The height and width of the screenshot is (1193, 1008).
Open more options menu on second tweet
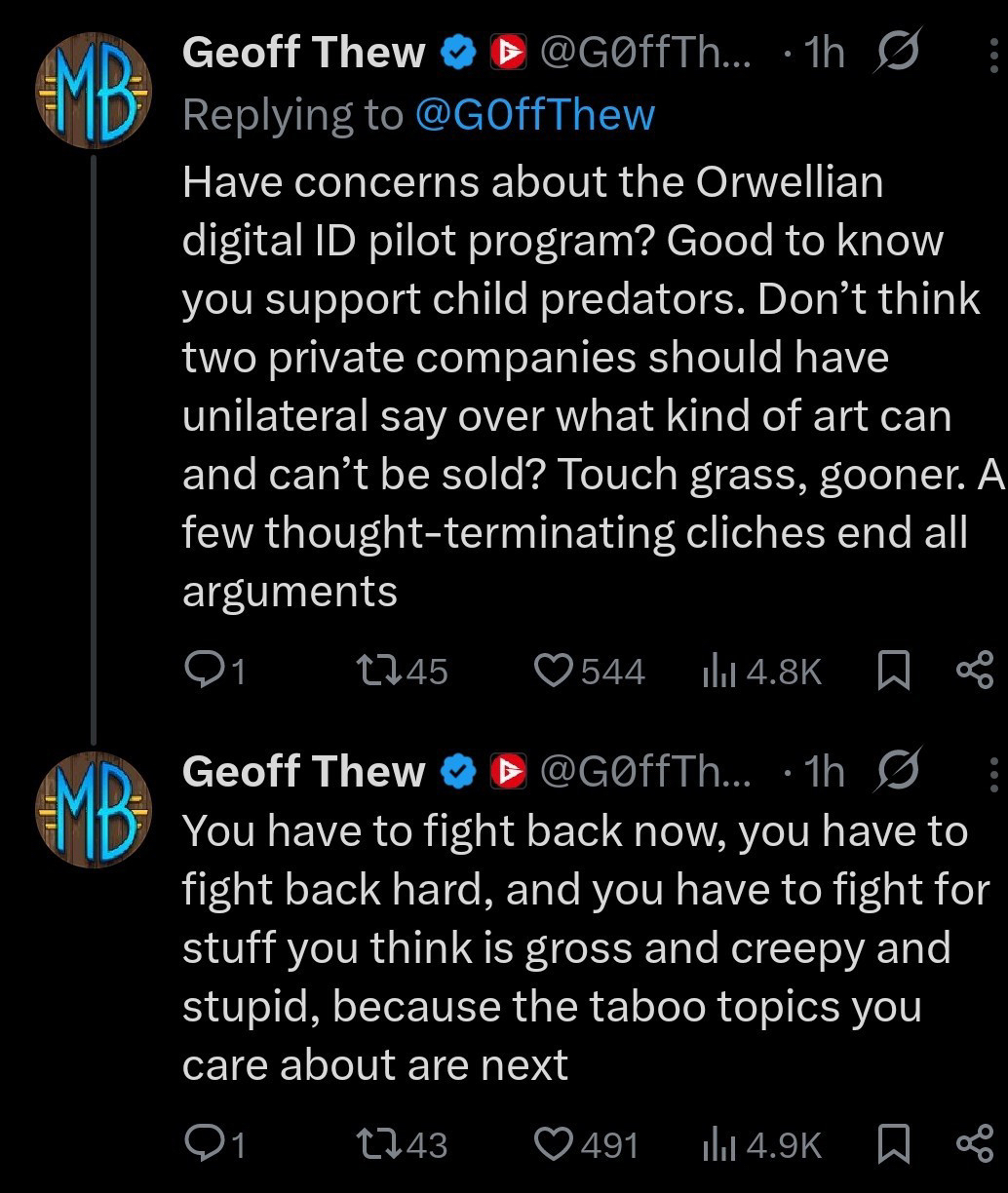click(x=993, y=773)
